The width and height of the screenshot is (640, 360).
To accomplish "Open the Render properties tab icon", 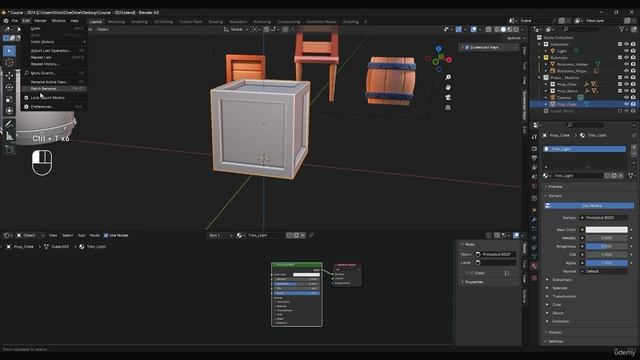I will coord(534,149).
